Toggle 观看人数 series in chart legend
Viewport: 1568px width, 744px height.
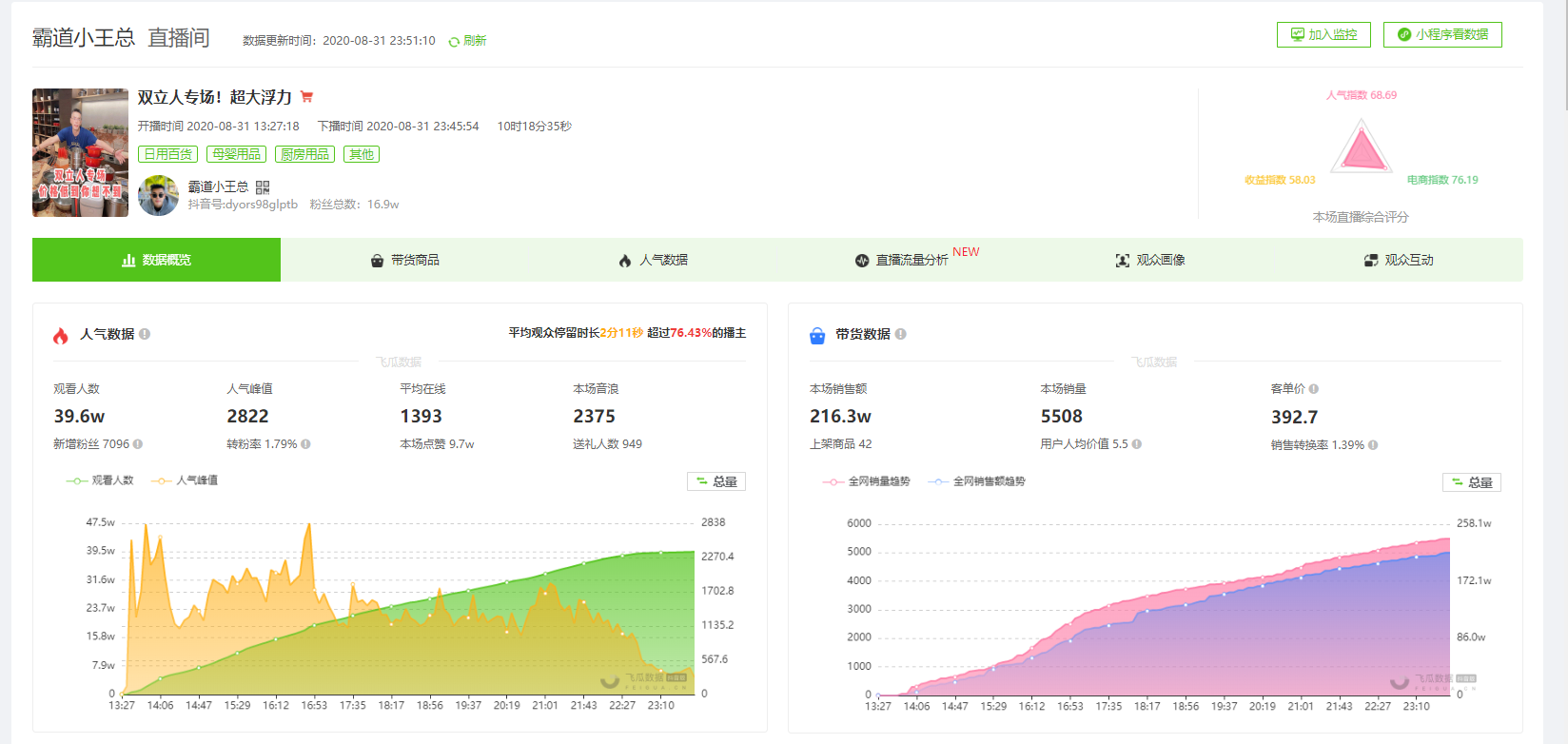tap(100, 480)
